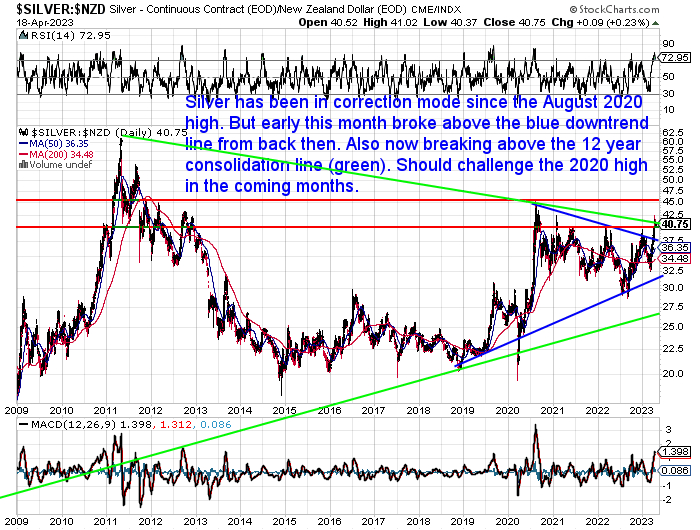
Task: Click the Low 40.37 value
Action: pos(450,22)
